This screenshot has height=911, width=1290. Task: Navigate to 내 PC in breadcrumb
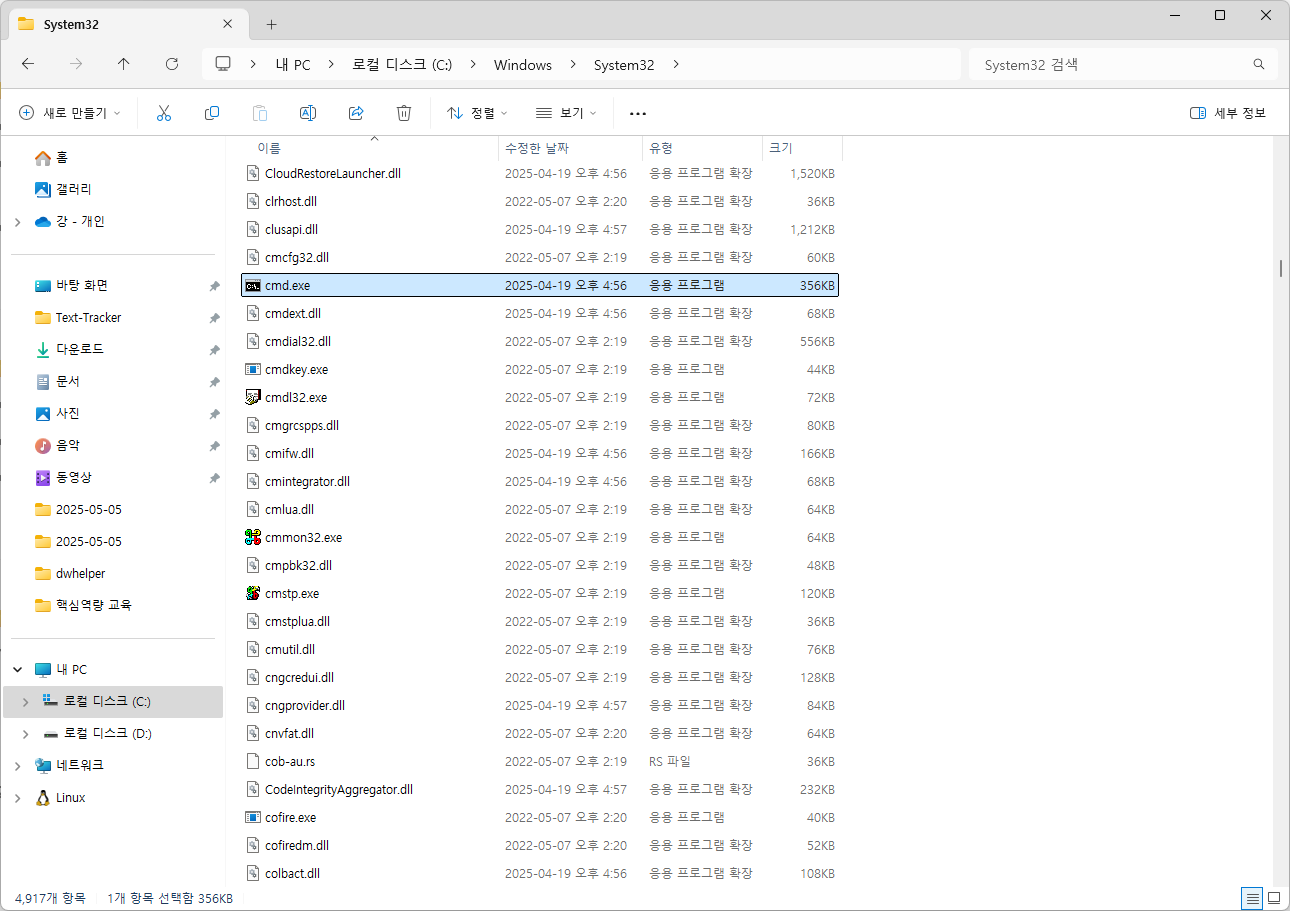click(x=293, y=64)
